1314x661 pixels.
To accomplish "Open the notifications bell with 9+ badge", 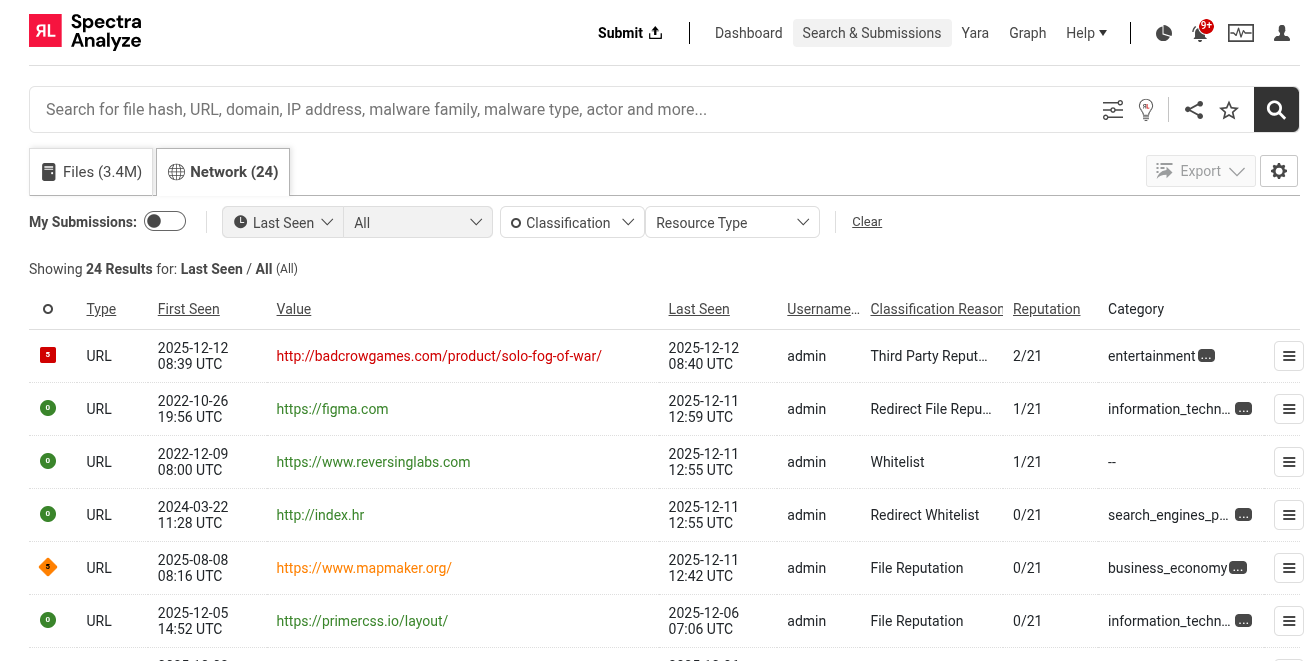I will (x=1199, y=33).
